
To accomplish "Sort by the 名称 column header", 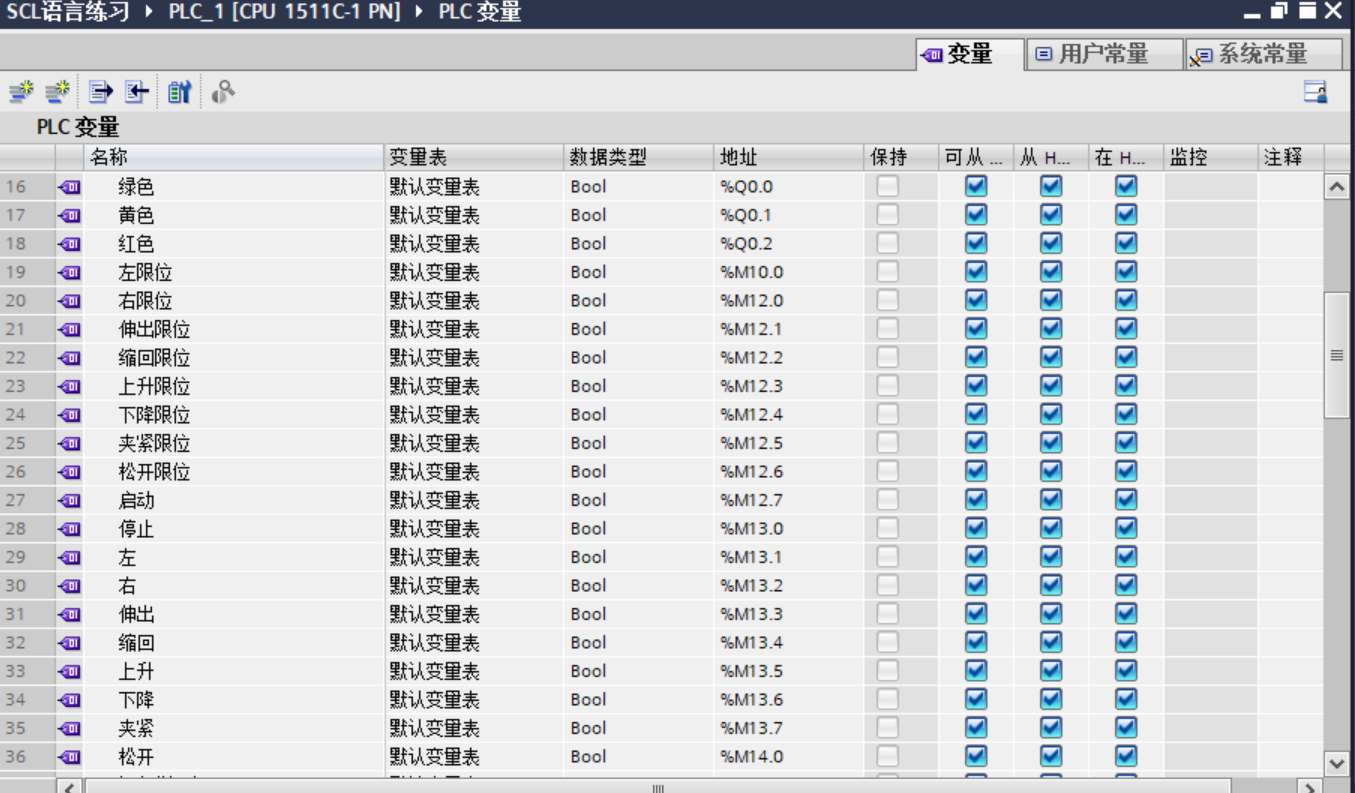I will [x=235, y=157].
